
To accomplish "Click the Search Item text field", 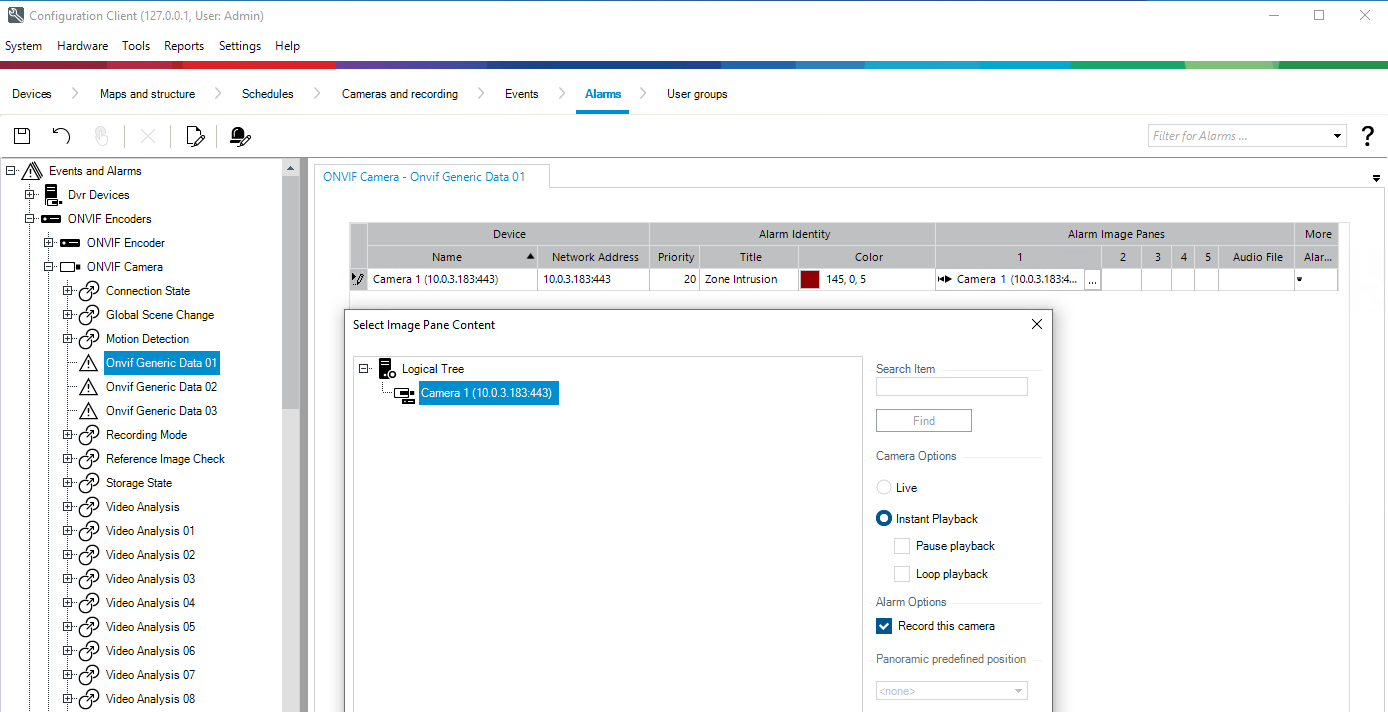I will coord(951,387).
